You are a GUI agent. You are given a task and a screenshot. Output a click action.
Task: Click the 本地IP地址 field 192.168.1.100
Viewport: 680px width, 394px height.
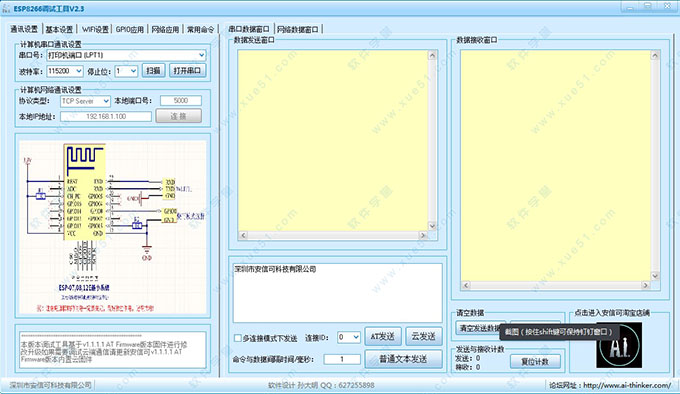coord(106,116)
